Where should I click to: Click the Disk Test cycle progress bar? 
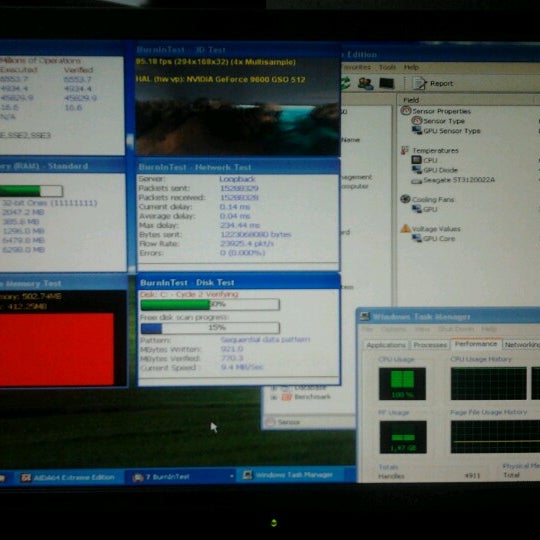click(210, 305)
